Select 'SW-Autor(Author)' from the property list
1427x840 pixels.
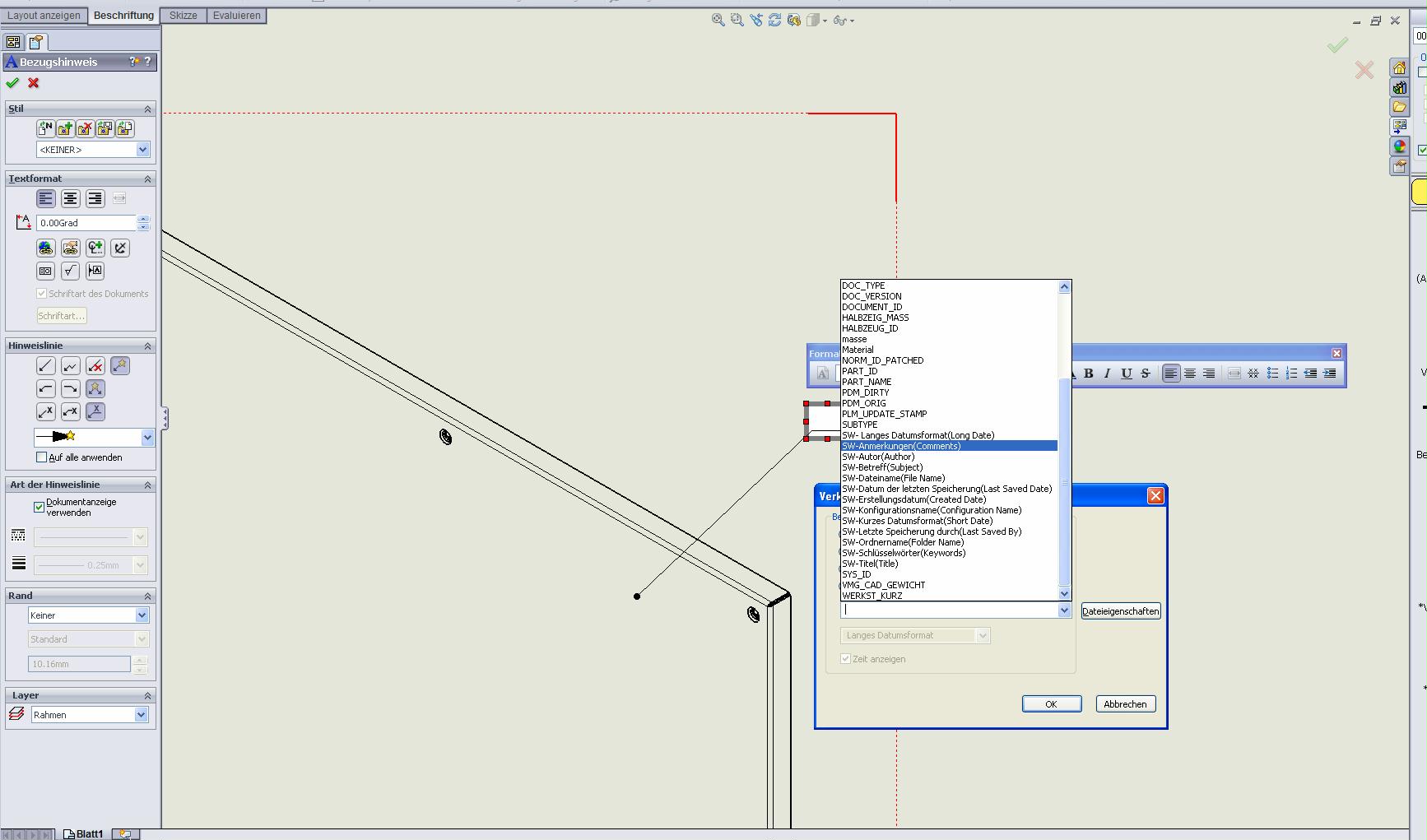878,457
